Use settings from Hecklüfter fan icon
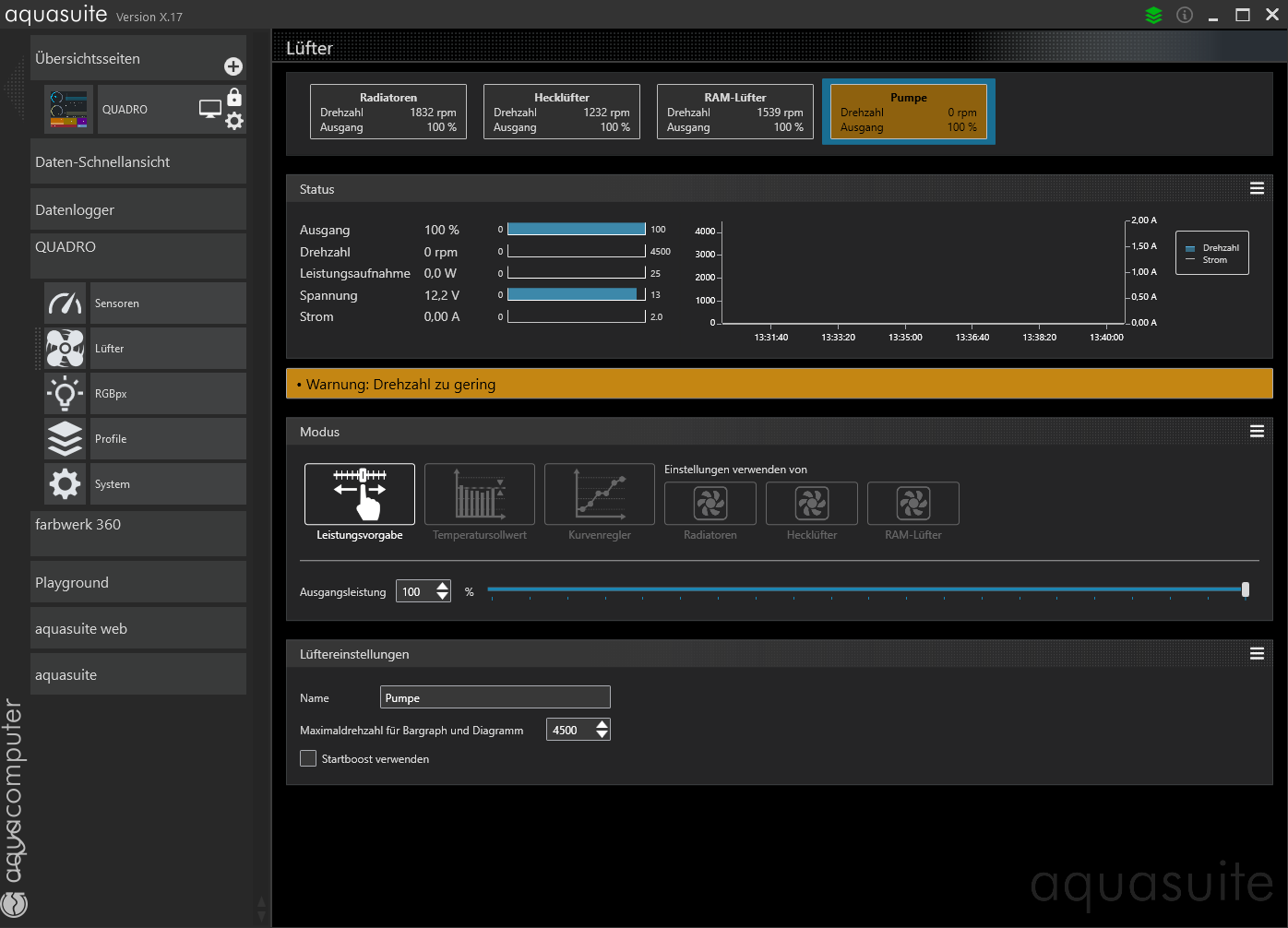1288x928 pixels. [x=812, y=504]
